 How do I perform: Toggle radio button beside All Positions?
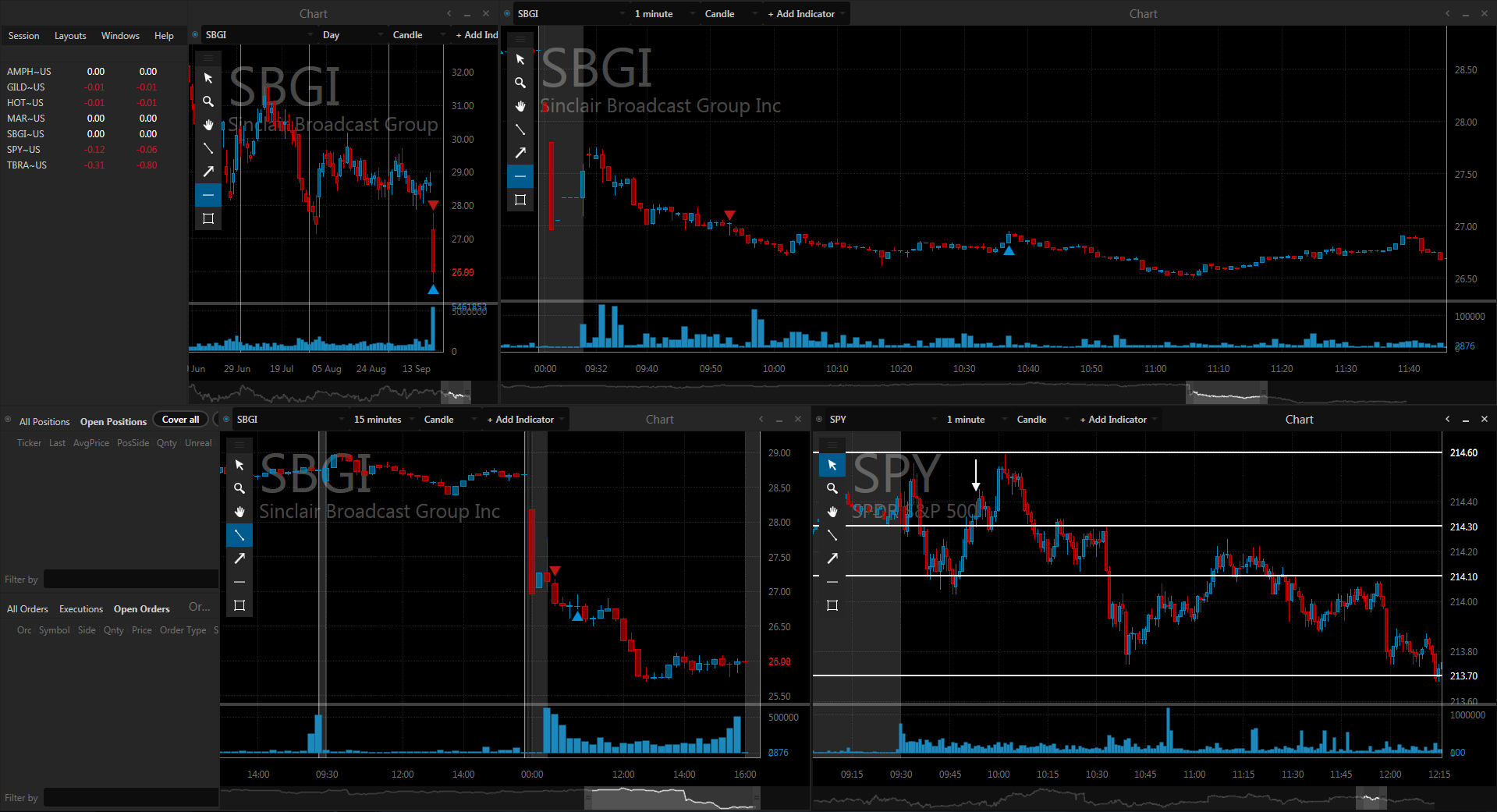tap(8, 420)
